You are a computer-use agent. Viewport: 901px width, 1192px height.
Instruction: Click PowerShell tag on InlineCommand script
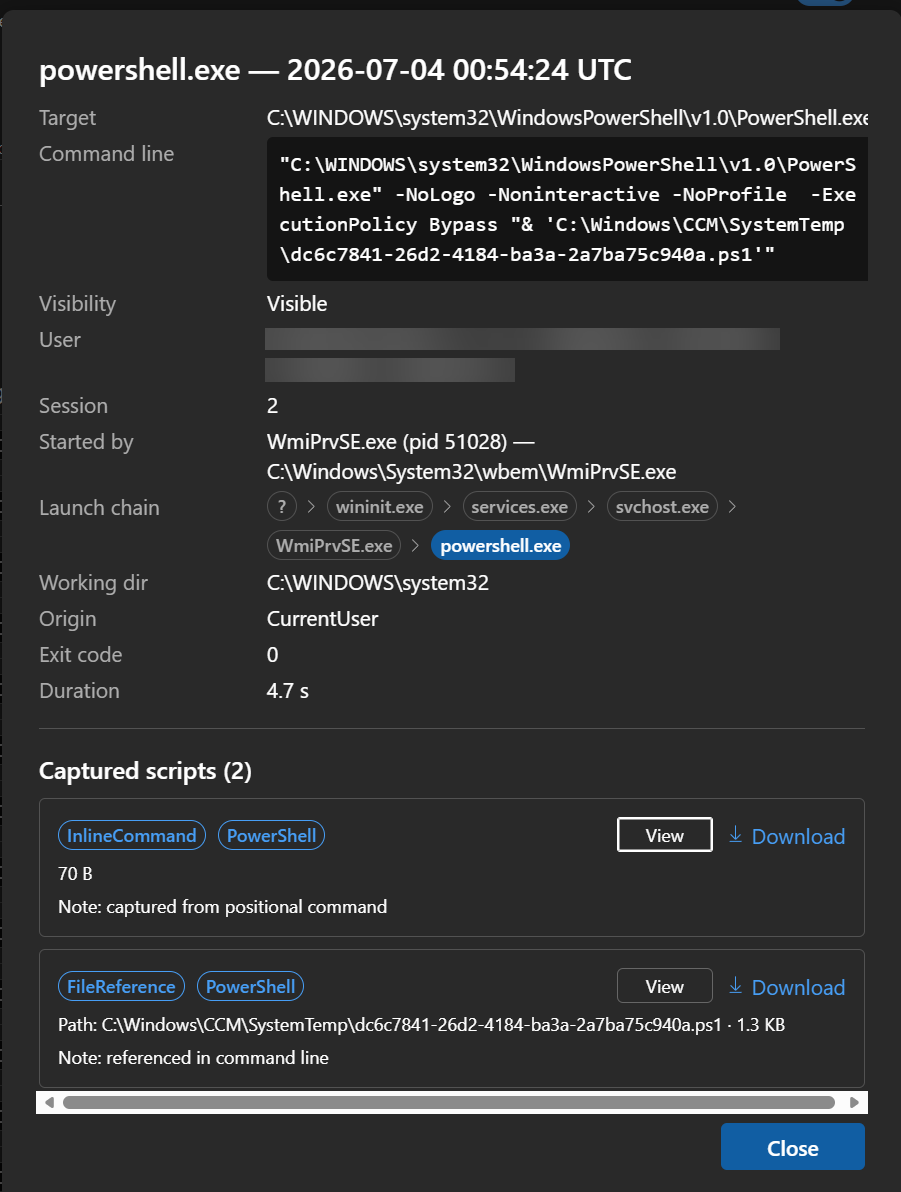point(271,835)
